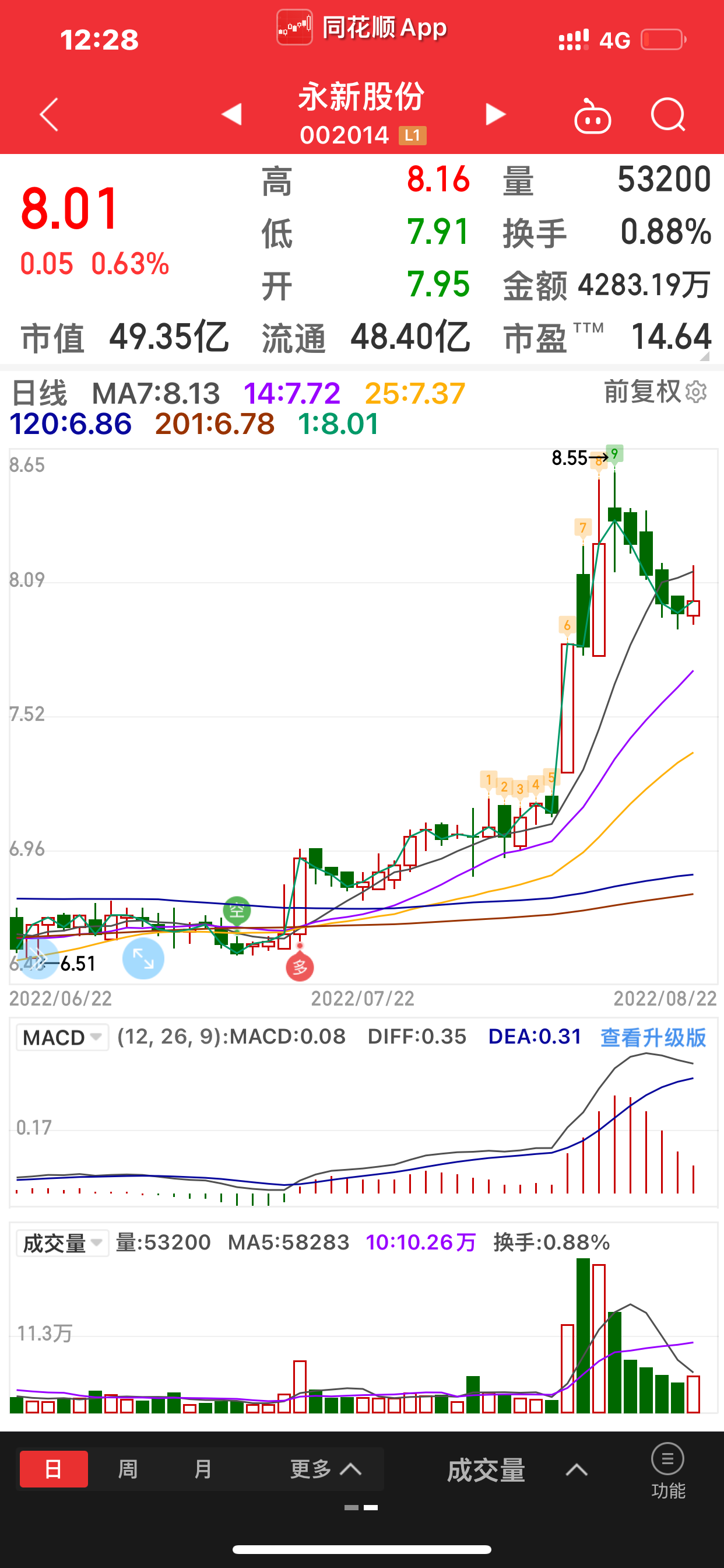This screenshot has width=724, height=1568.
Task: Tap 120:6.86 moving average value
Action: click(71, 424)
